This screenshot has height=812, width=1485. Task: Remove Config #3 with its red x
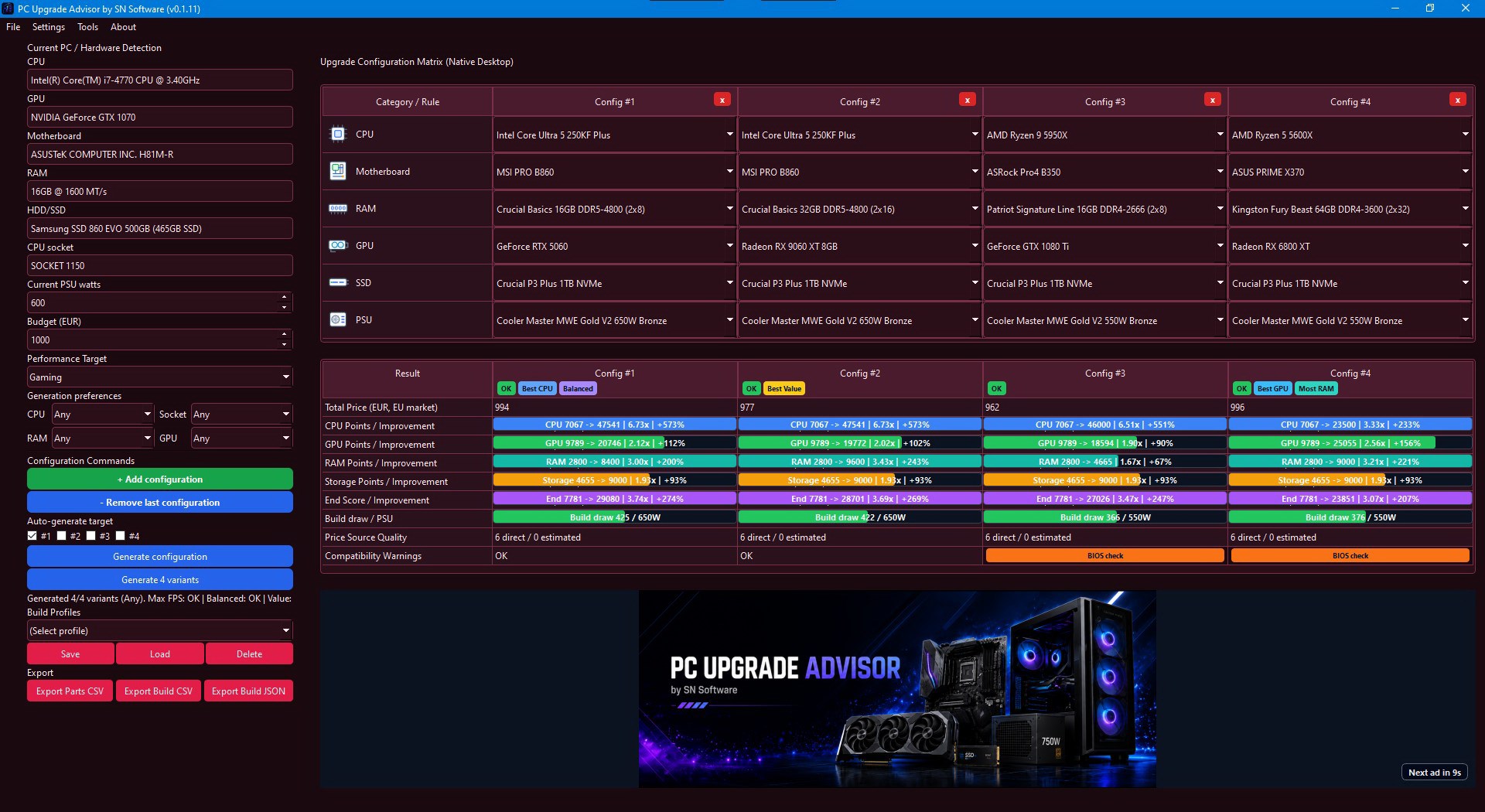coord(1212,100)
